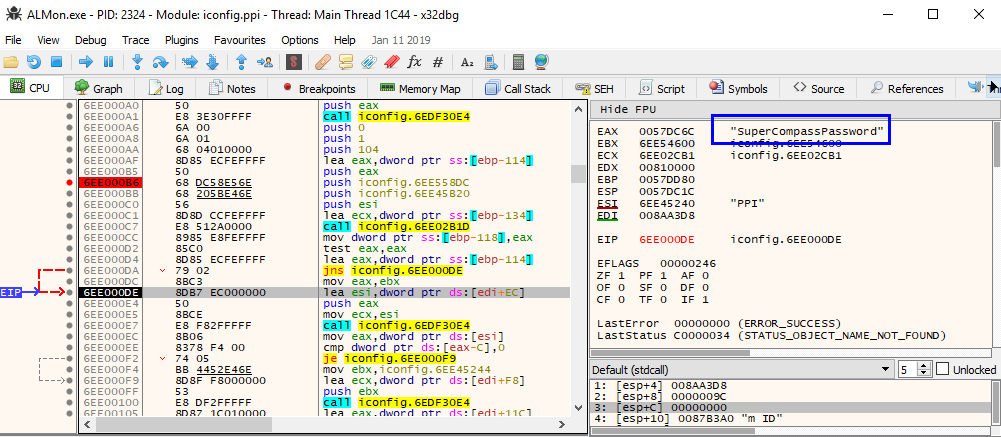The height and width of the screenshot is (437, 1001).
Task: Switch to the Call Stack tab
Action: click(518, 89)
